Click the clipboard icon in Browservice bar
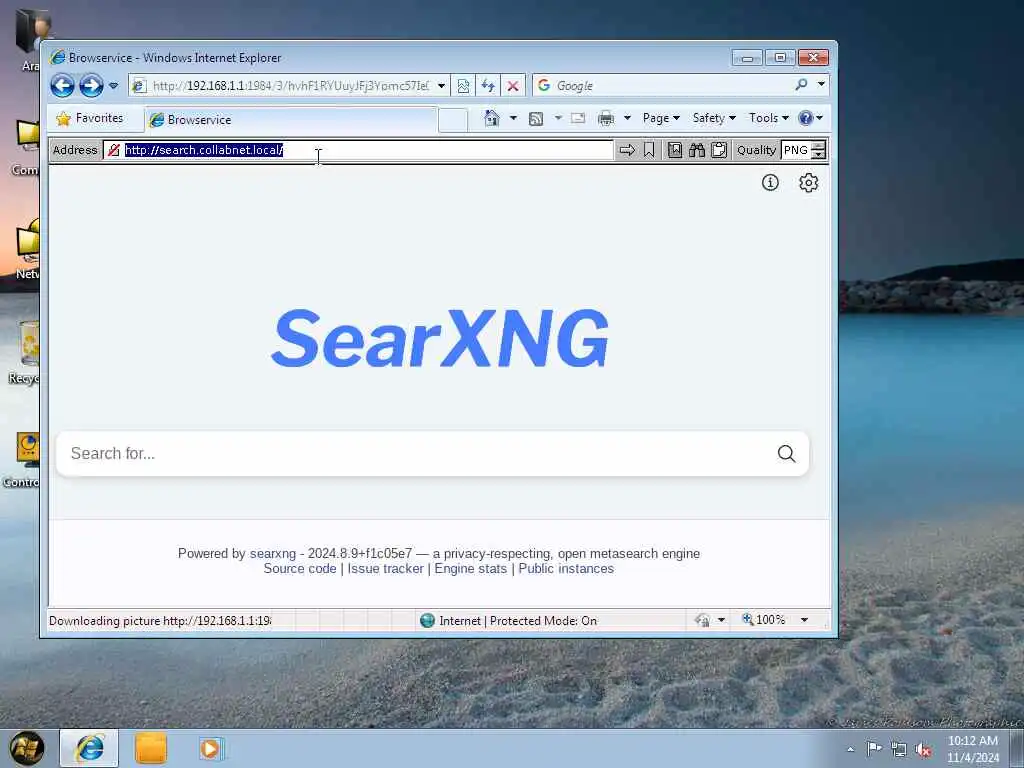The image size is (1024, 768). [719, 150]
